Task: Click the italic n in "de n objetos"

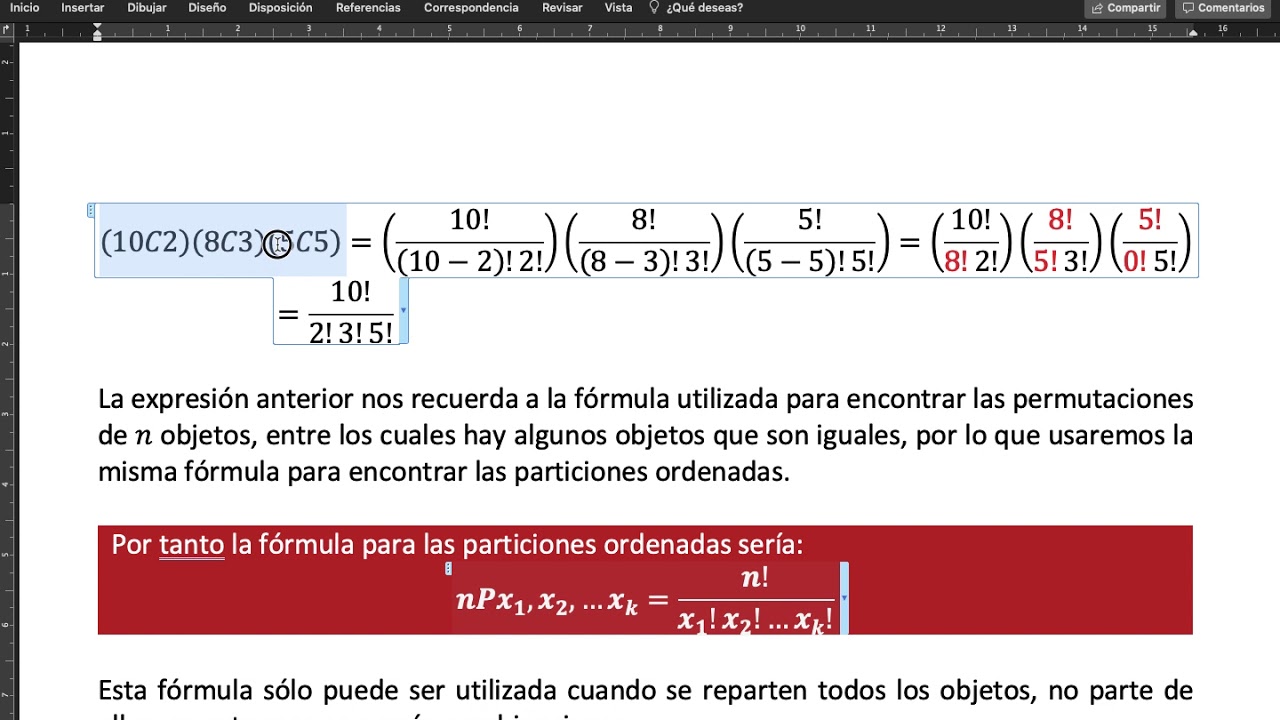Action: pyautogui.click(x=143, y=436)
